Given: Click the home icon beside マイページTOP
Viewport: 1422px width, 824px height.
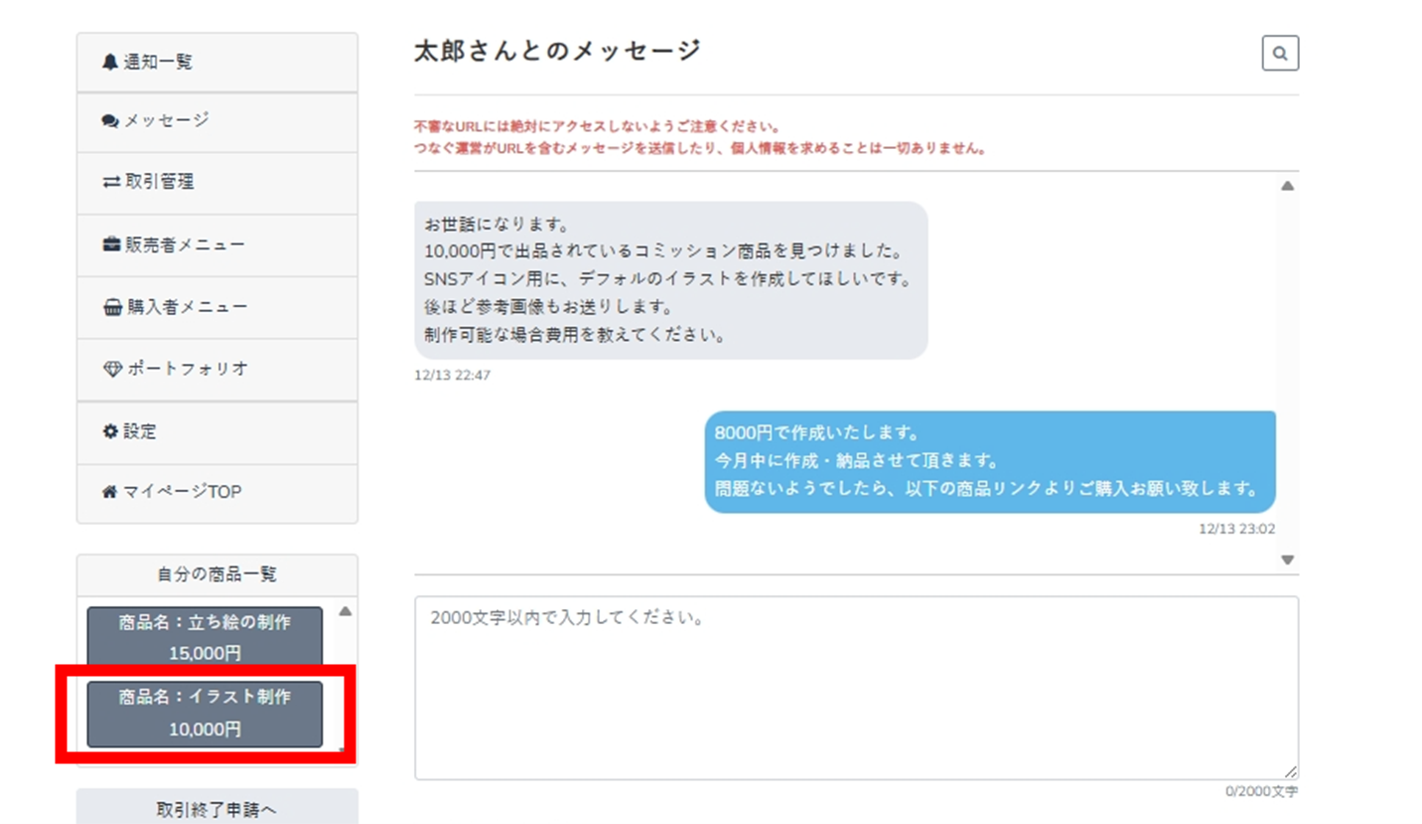Looking at the screenshot, I should (110, 492).
